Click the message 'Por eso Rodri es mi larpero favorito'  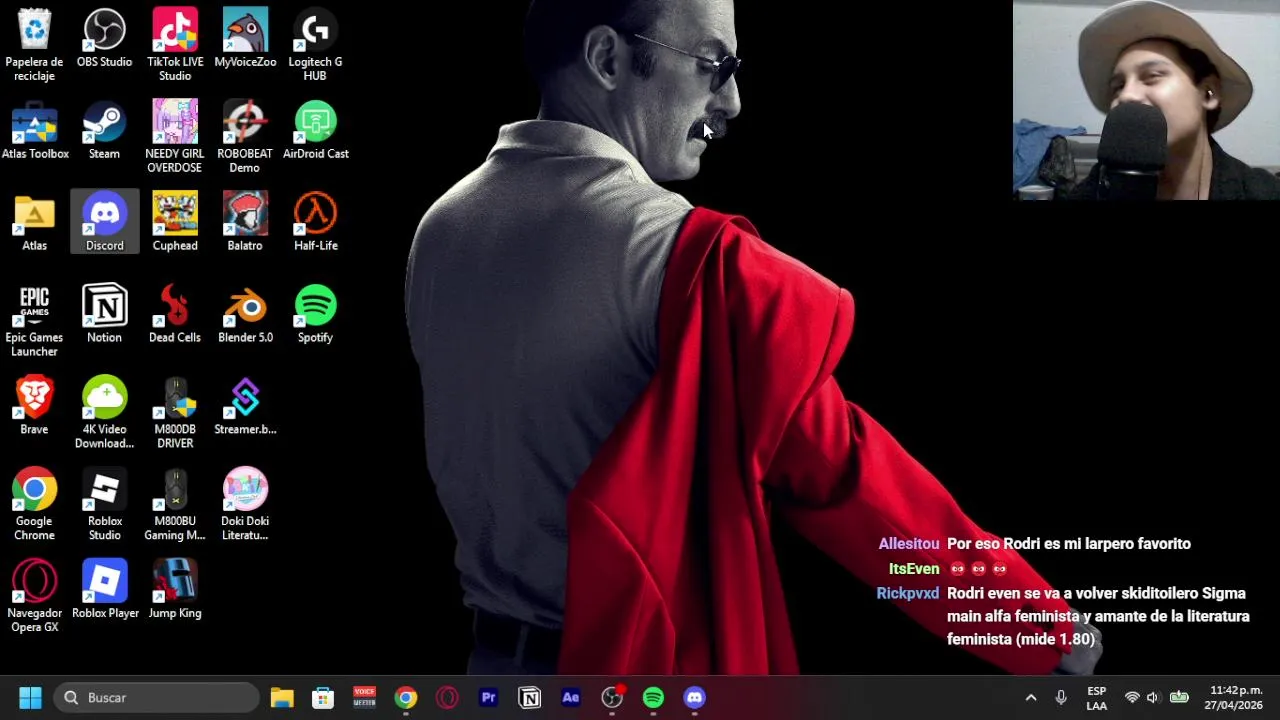pyautogui.click(x=1069, y=544)
